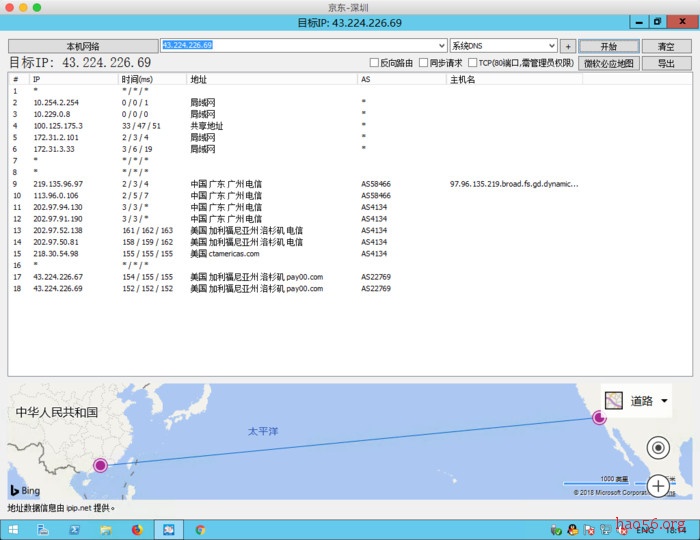Open the Windows Start menu
700x540 pixels.
coord(13,530)
